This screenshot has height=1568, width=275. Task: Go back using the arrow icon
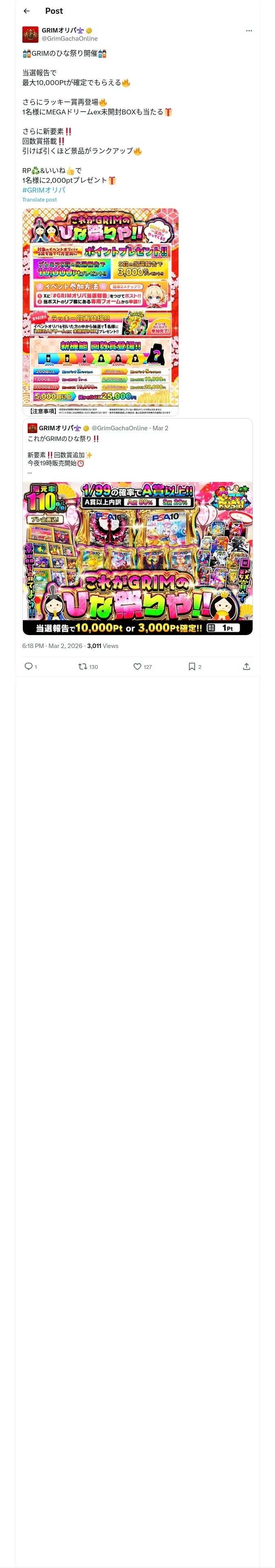tap(27, 11)
